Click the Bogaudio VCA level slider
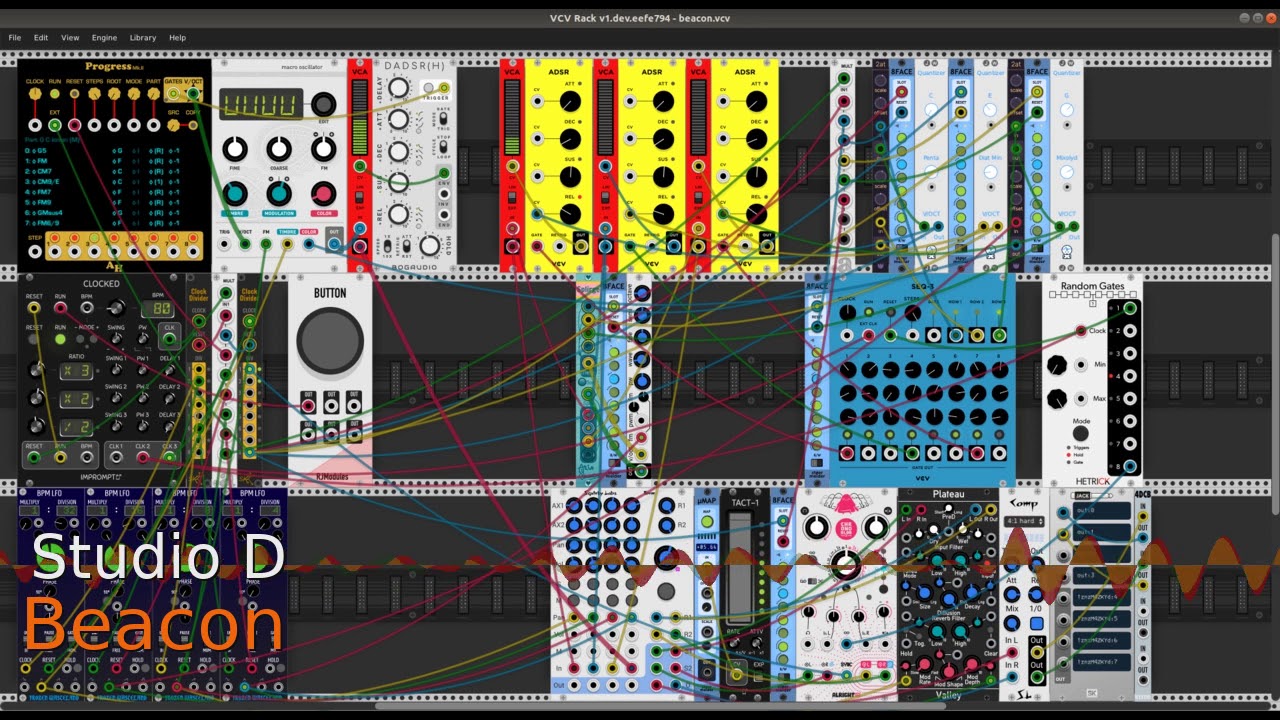The height and width of the screenshot is (720, 1280). click(x=360, y=115)
